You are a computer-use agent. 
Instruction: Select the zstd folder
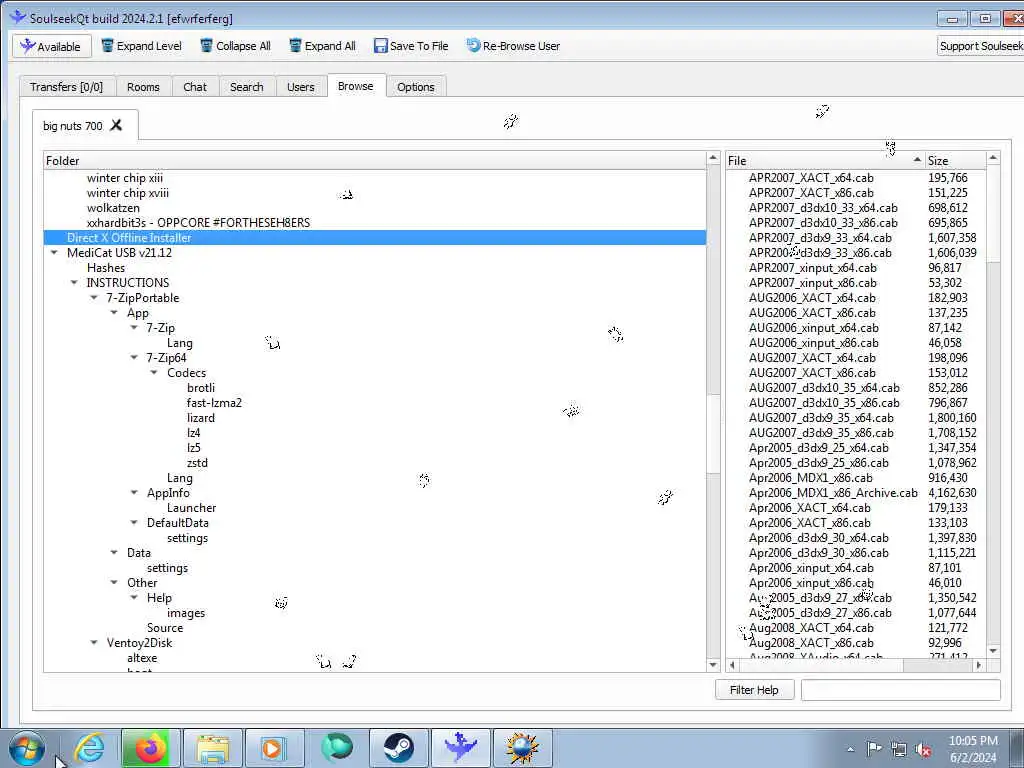point(197,463)
